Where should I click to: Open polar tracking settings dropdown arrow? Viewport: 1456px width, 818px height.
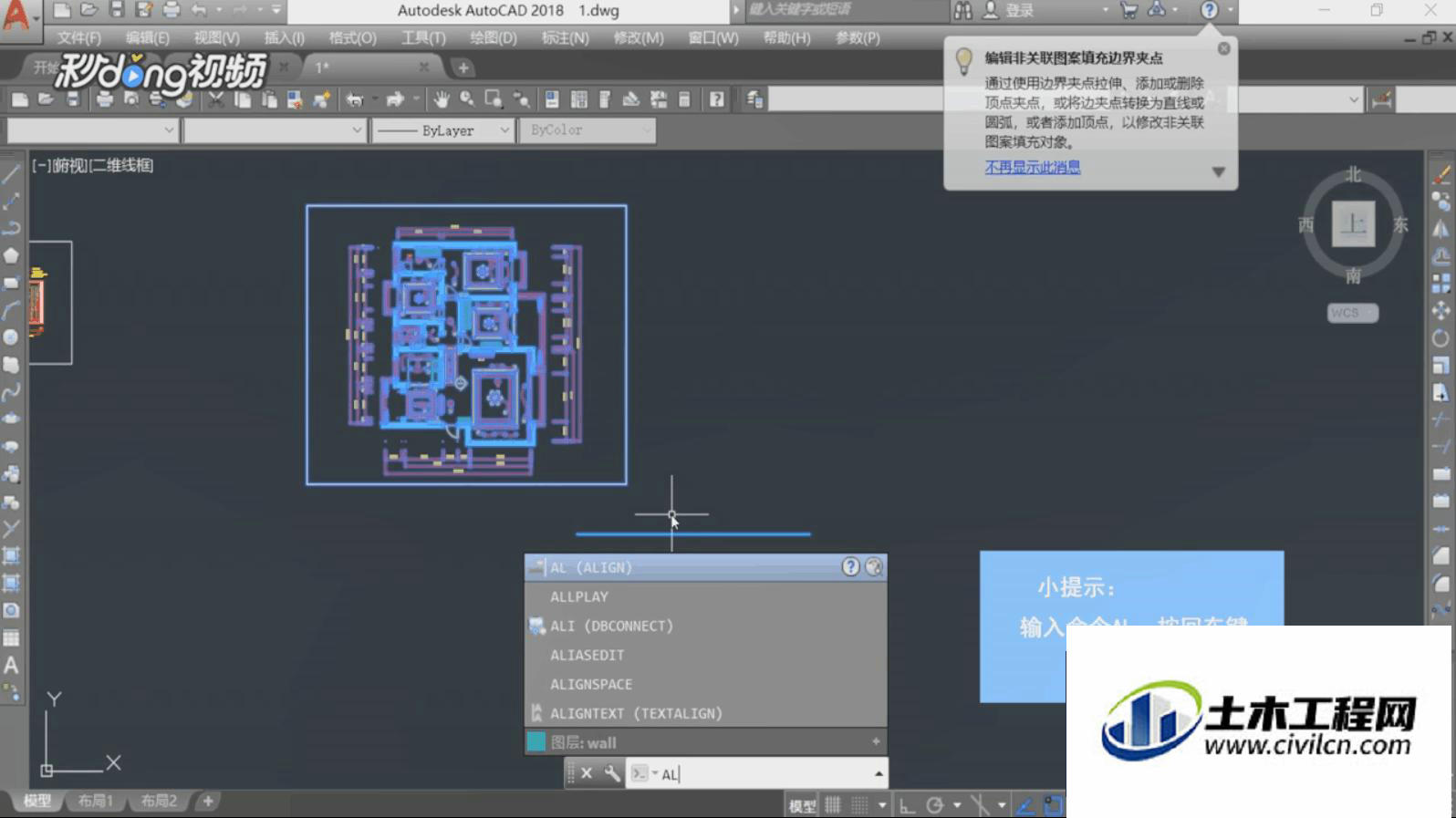point(957,805)
